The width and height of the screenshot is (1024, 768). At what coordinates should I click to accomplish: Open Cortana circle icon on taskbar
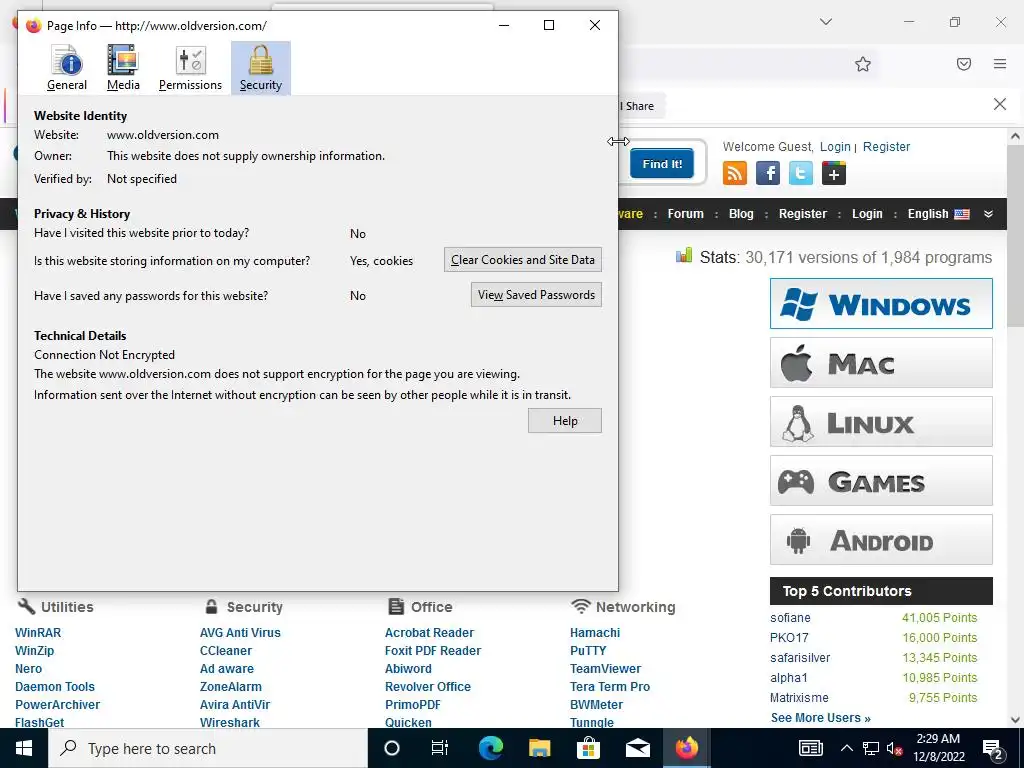pos(391,748)
